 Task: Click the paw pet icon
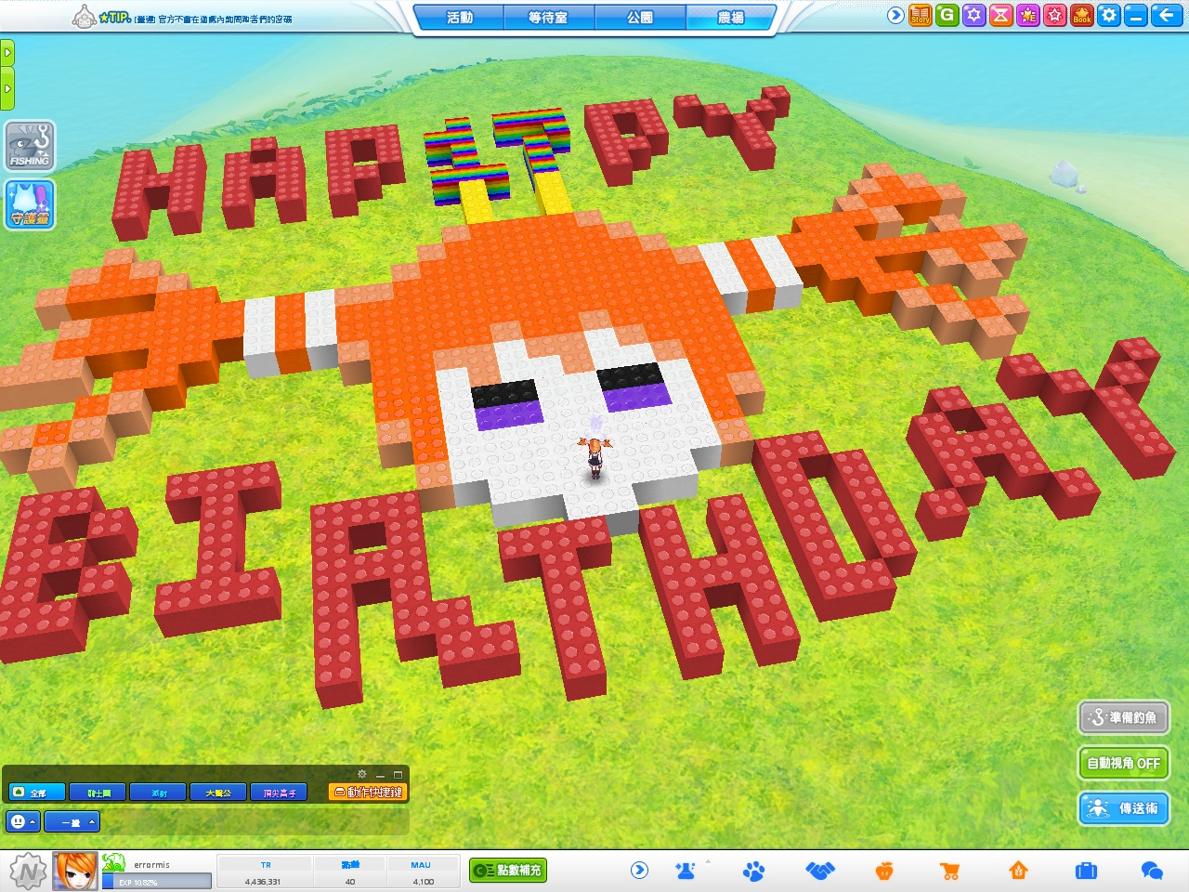coord(753,871)
